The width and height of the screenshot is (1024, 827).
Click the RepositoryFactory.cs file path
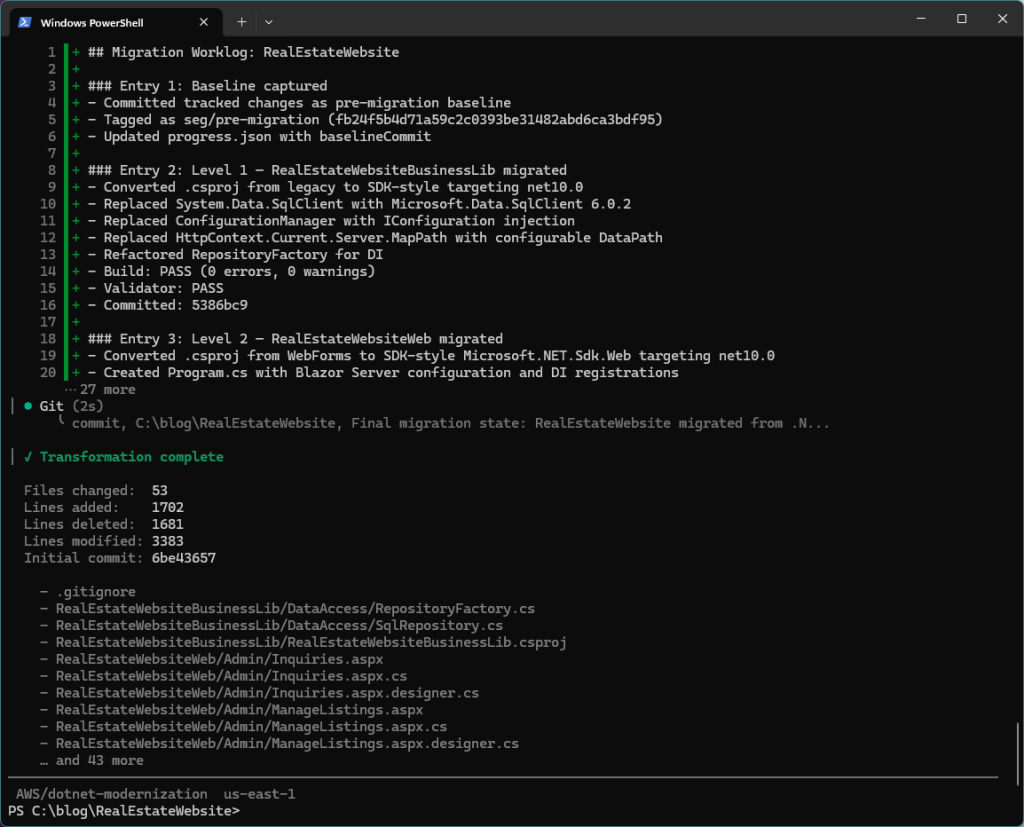[295, 609]
